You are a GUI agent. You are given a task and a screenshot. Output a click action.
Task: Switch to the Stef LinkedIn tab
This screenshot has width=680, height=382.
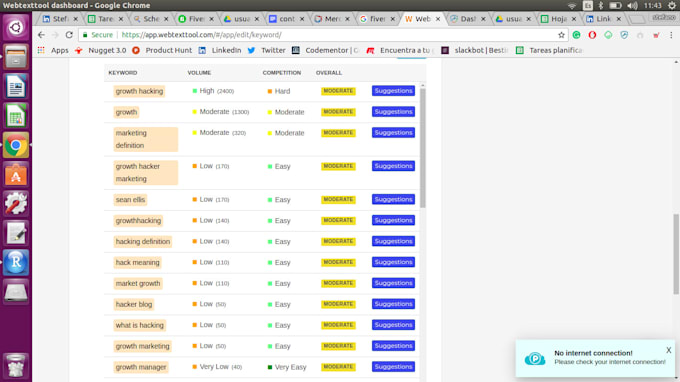tap(60, 19)
